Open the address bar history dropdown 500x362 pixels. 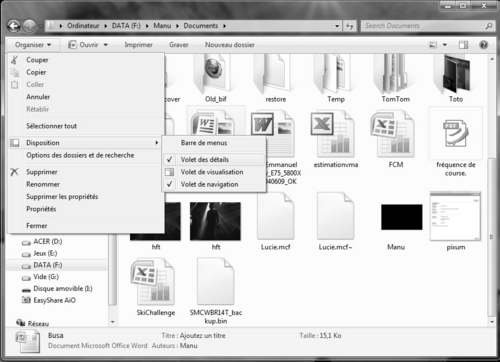click(x=337, y=26)
